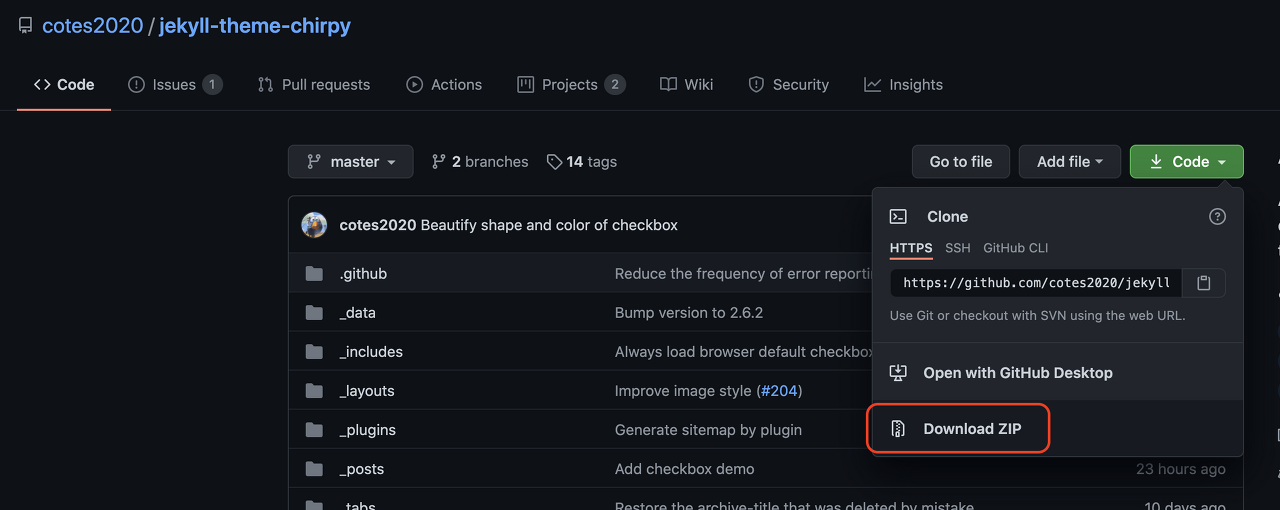Image resolution: width=1280 pixels, height=510 pixels.
Task: Open the _data folder
Action: pos(357,313)
